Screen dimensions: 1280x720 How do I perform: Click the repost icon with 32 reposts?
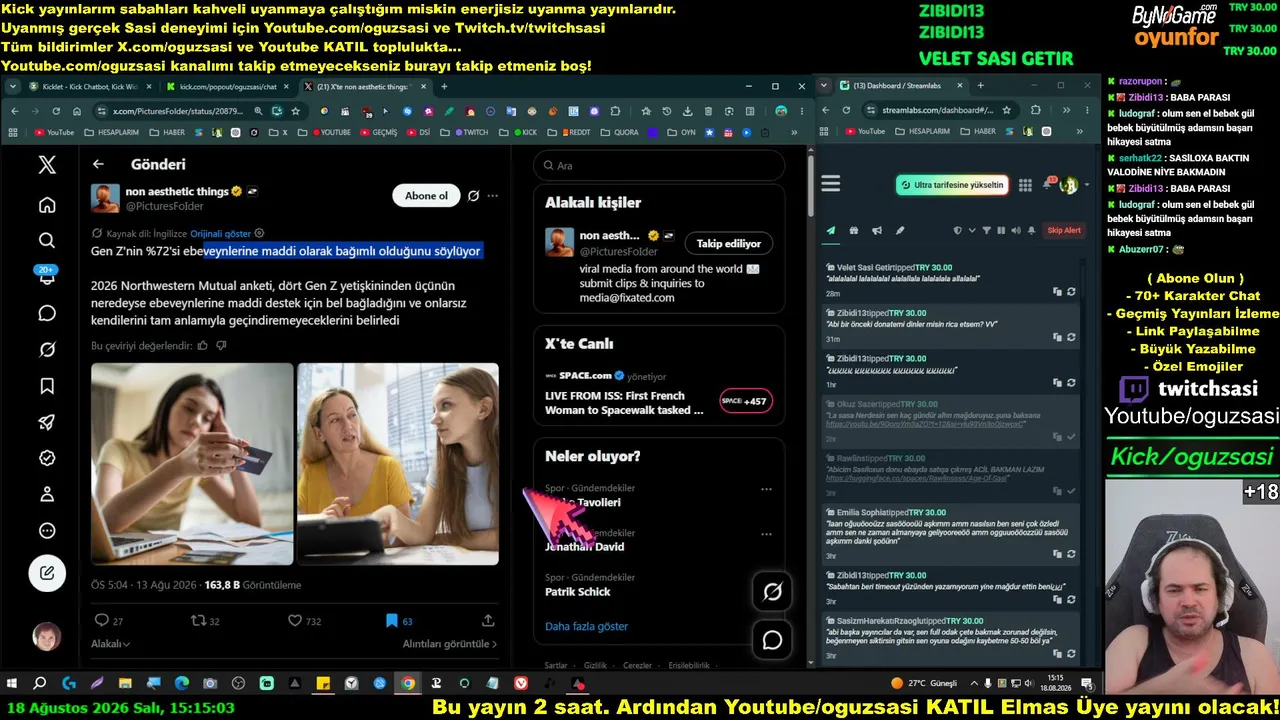click(x=198, y=621)
